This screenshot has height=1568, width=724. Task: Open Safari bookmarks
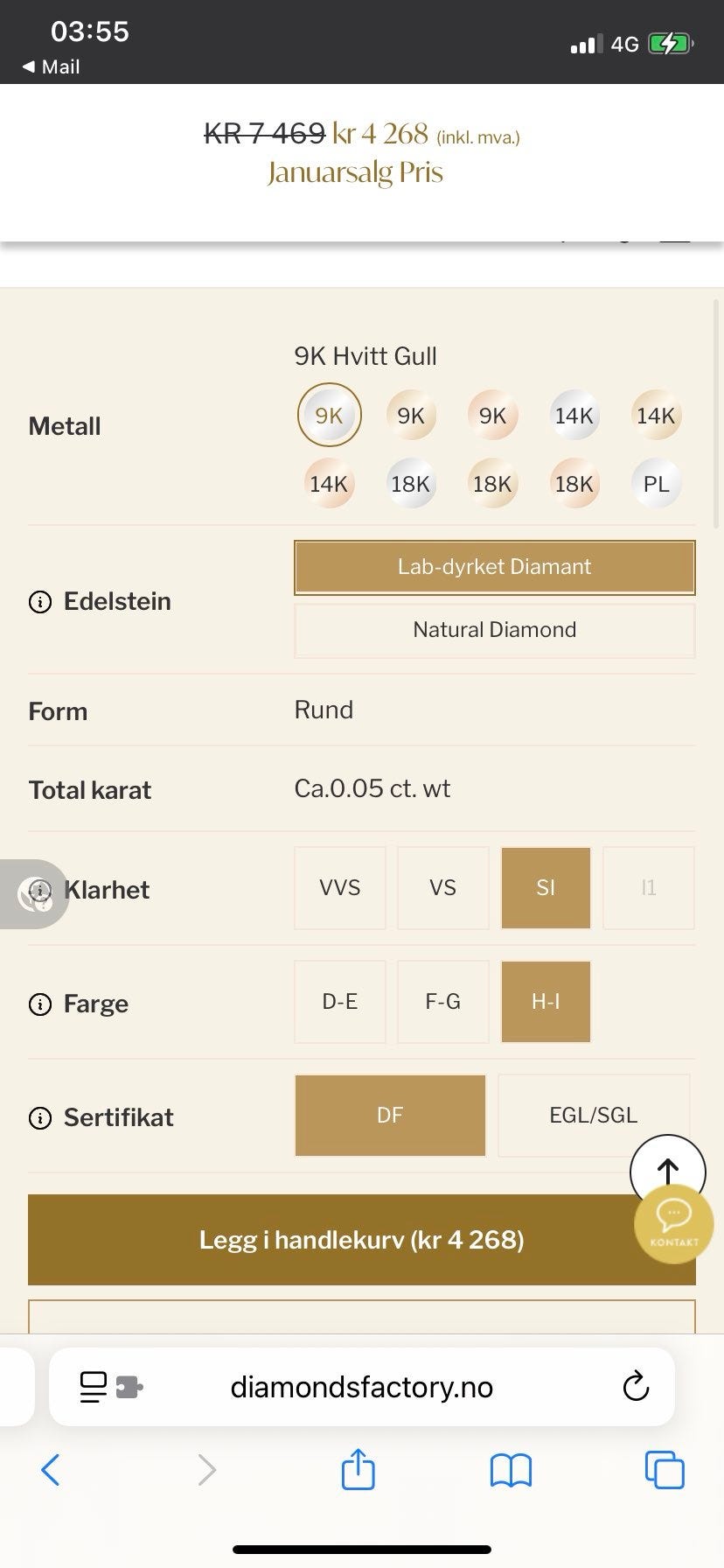(511, 1470)
